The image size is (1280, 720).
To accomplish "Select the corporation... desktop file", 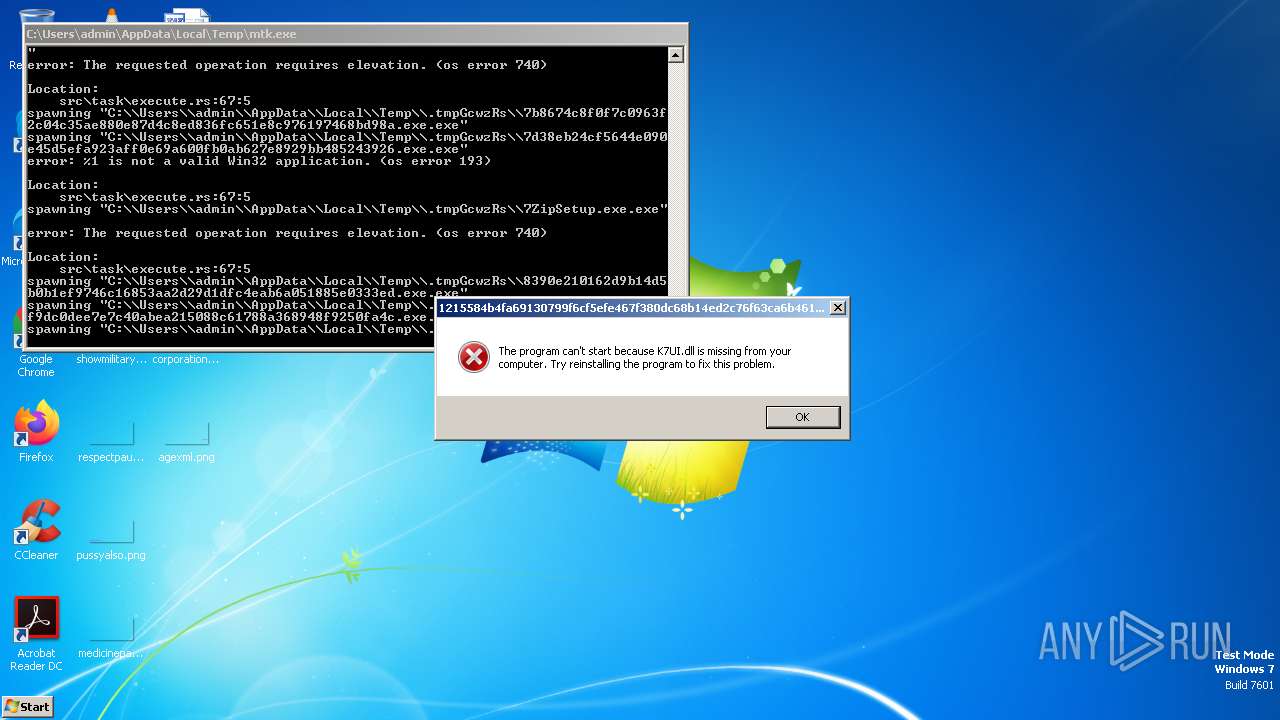I will pos(186,359).
